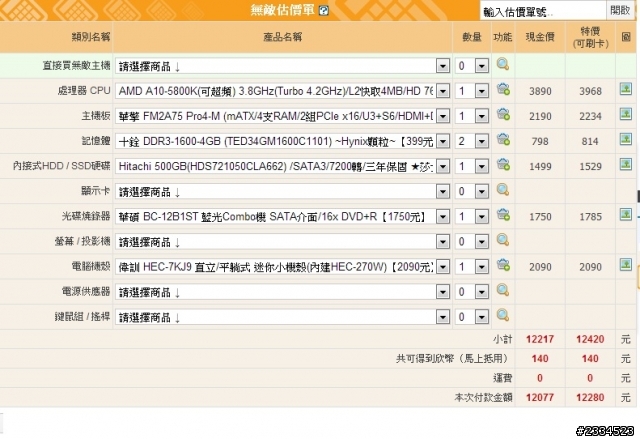
Task: Click the 現金價 column header
Action: [540, 37]
